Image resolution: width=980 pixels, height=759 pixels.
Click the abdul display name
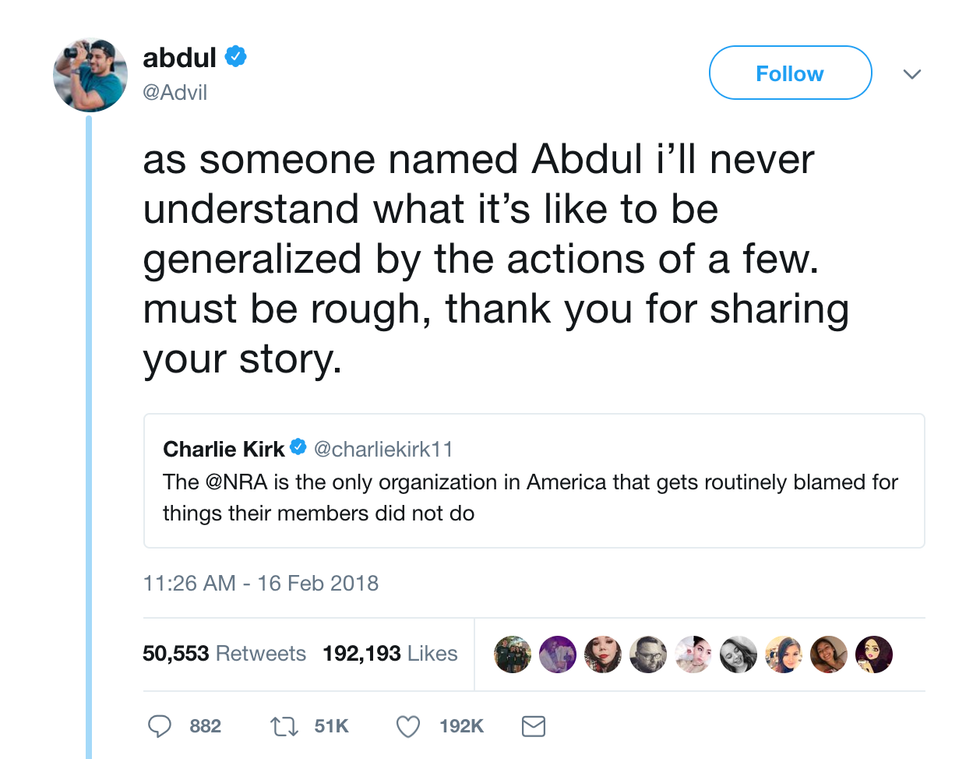(x=180, y=58)
